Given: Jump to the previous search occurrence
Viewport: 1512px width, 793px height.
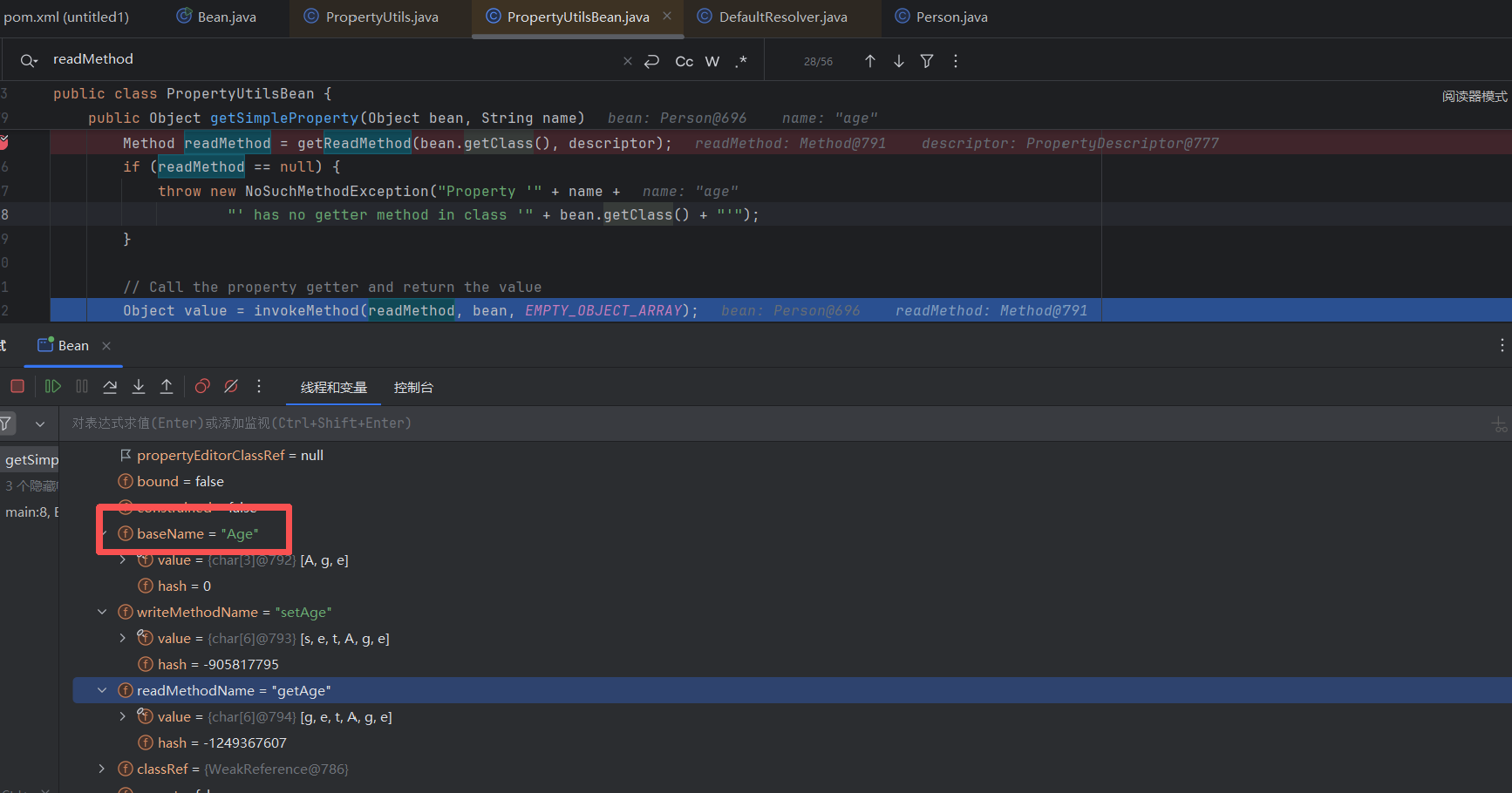Looking at the screenshot, I should (869, 61).
